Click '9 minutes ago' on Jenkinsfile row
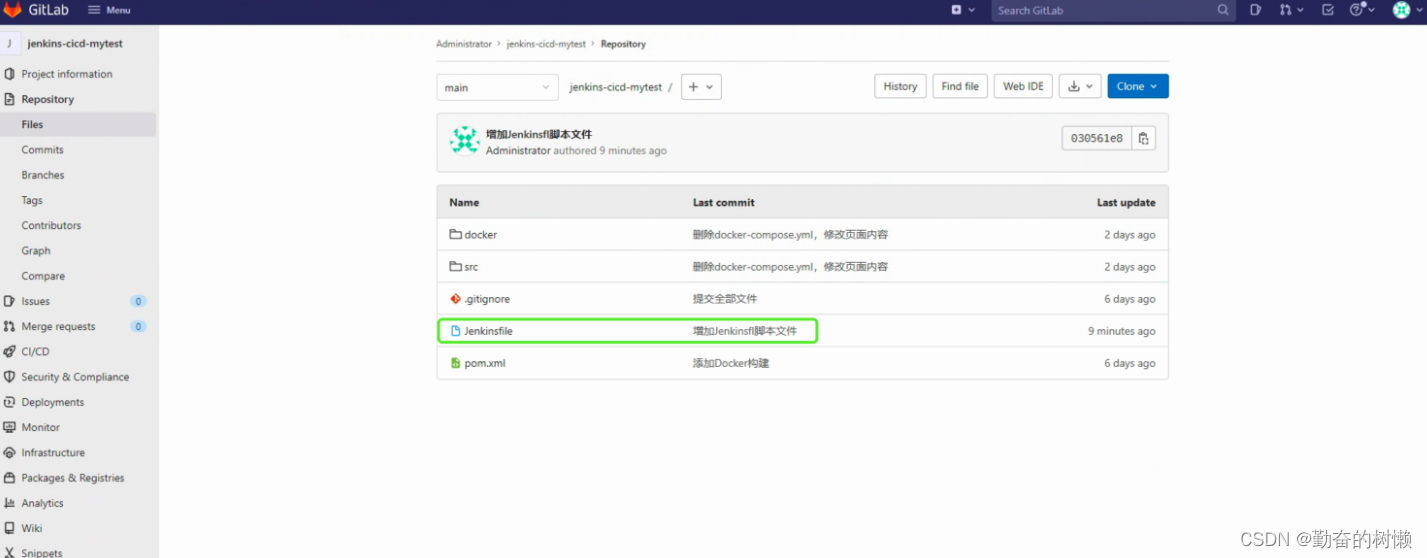Viewport: 1427px width, 558px height. tap(1122, 331)
